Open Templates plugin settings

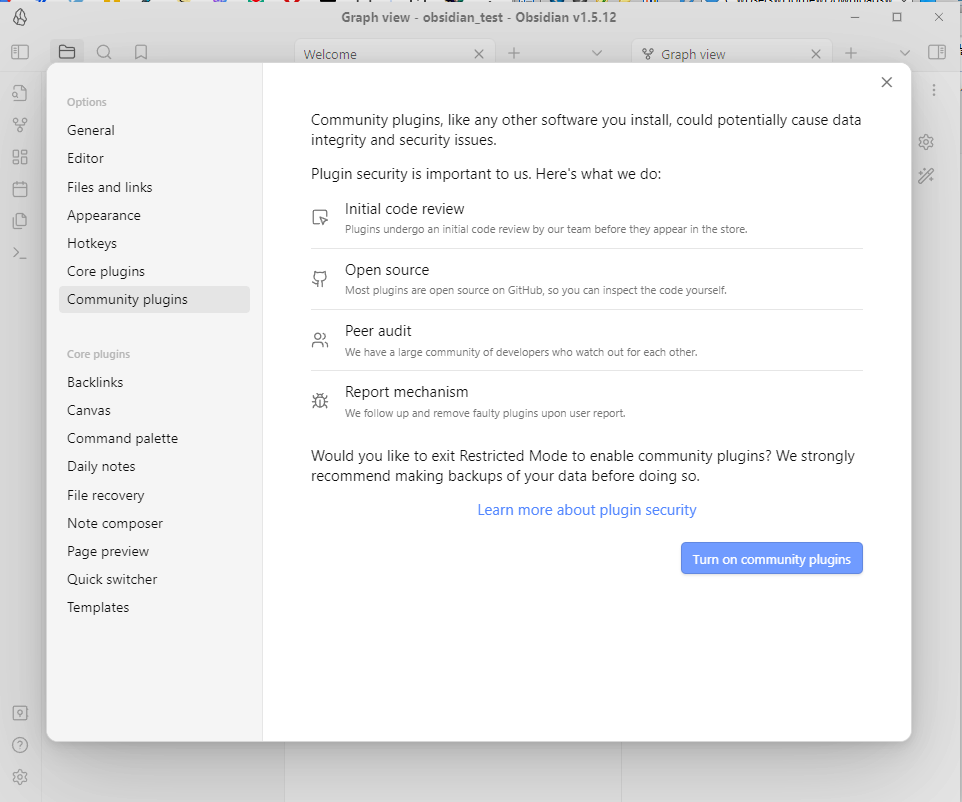pos(155,607)
